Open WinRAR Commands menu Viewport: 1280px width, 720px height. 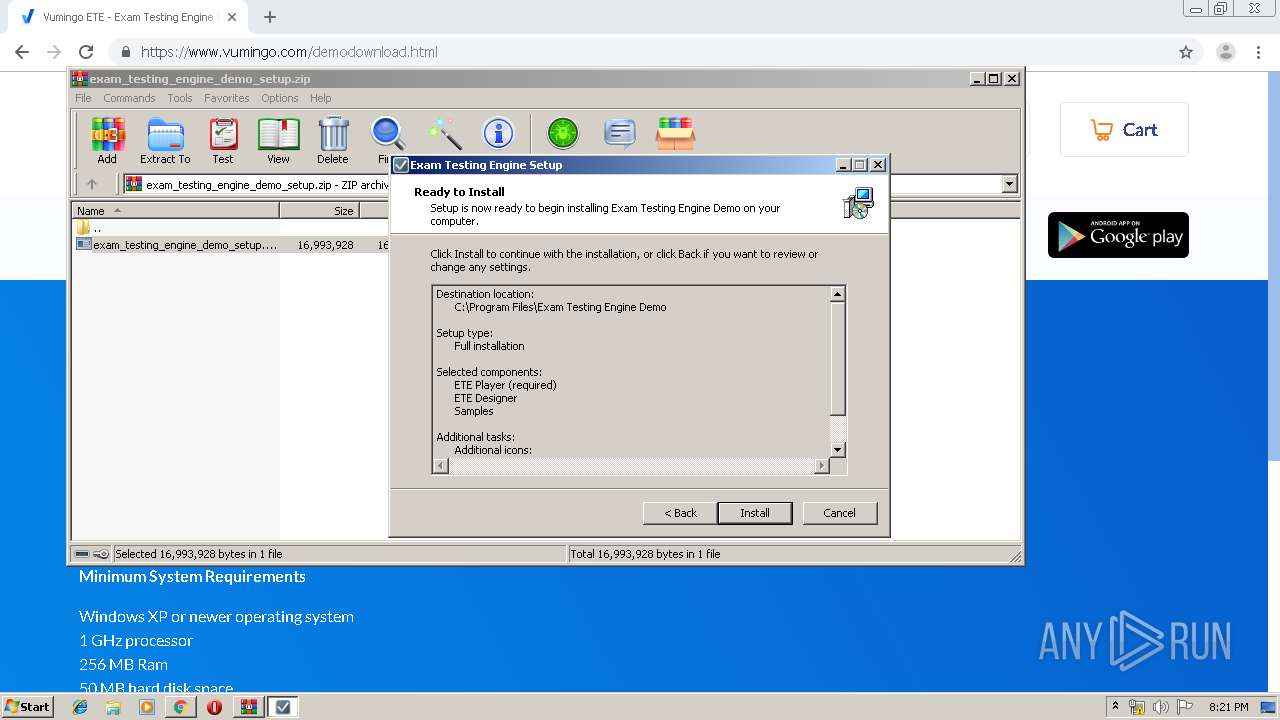click(x=129, y=98)
